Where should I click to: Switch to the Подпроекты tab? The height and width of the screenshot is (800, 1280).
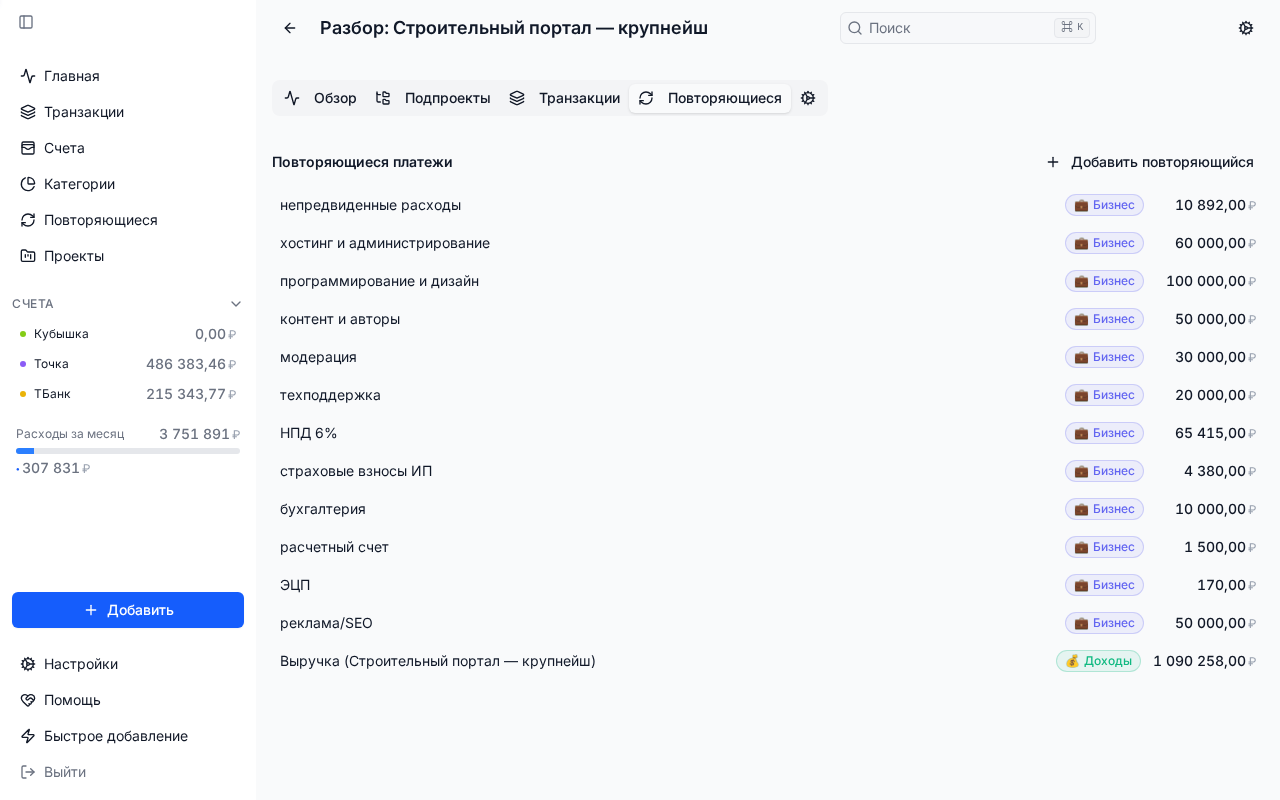click(x=434, y=98)
